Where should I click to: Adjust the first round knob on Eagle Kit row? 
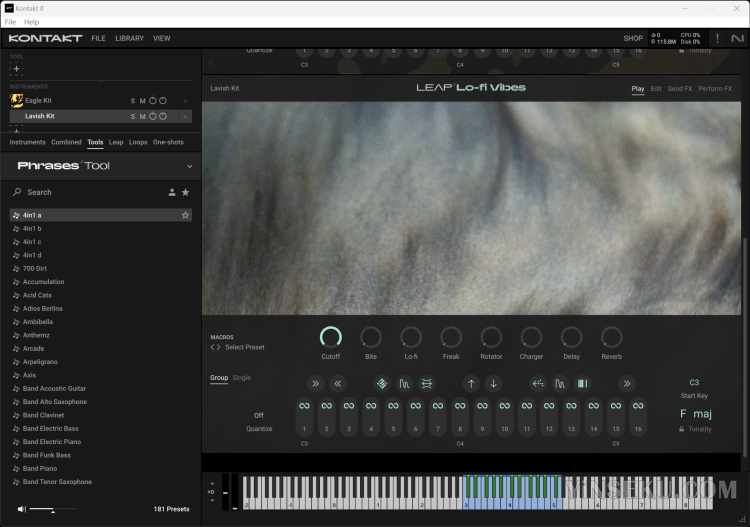(153, 101)
